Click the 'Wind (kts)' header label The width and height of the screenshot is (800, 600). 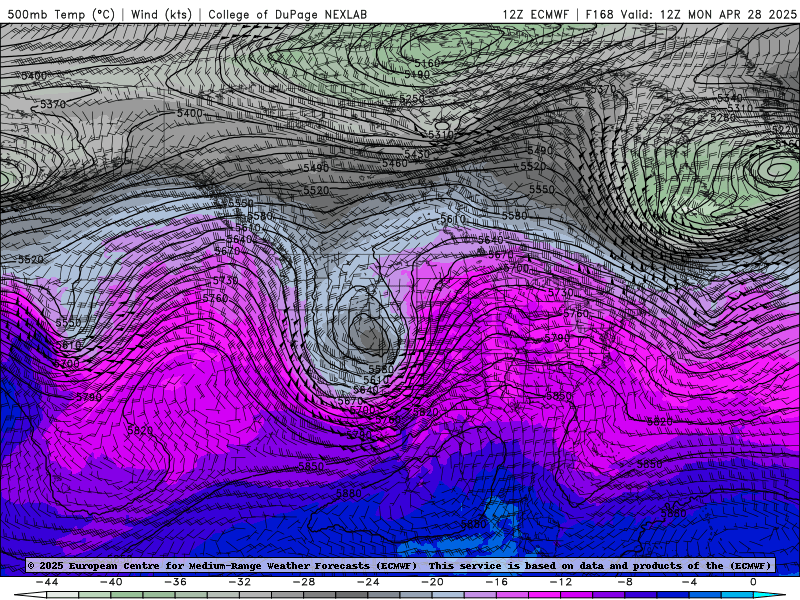pyautogui.click(x=161, y=14)
